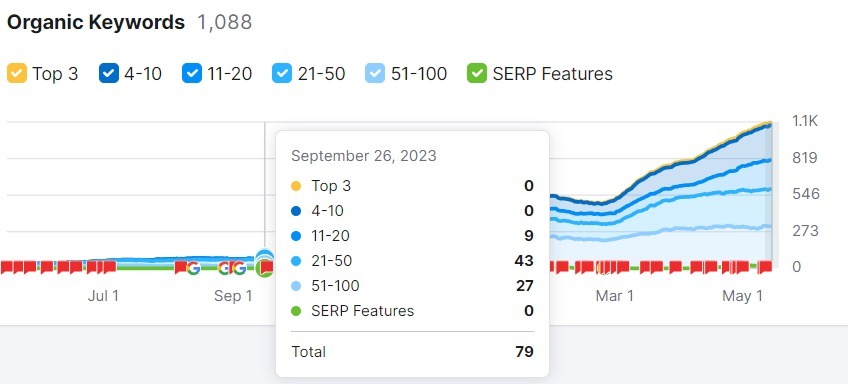Screen dimensions: 848x384
Task: Click the chart's right end at the 1.1K peak
Action: (770, 125)
